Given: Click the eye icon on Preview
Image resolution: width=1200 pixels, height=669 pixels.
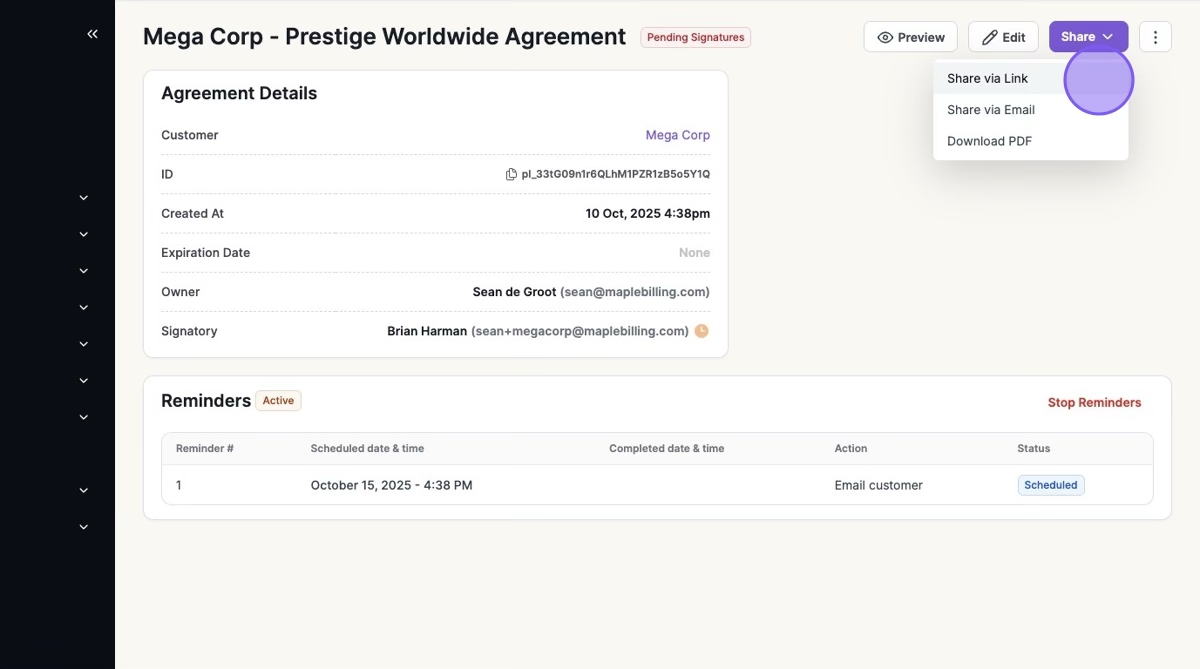Looking at the screenshot, I should point(885,38).
